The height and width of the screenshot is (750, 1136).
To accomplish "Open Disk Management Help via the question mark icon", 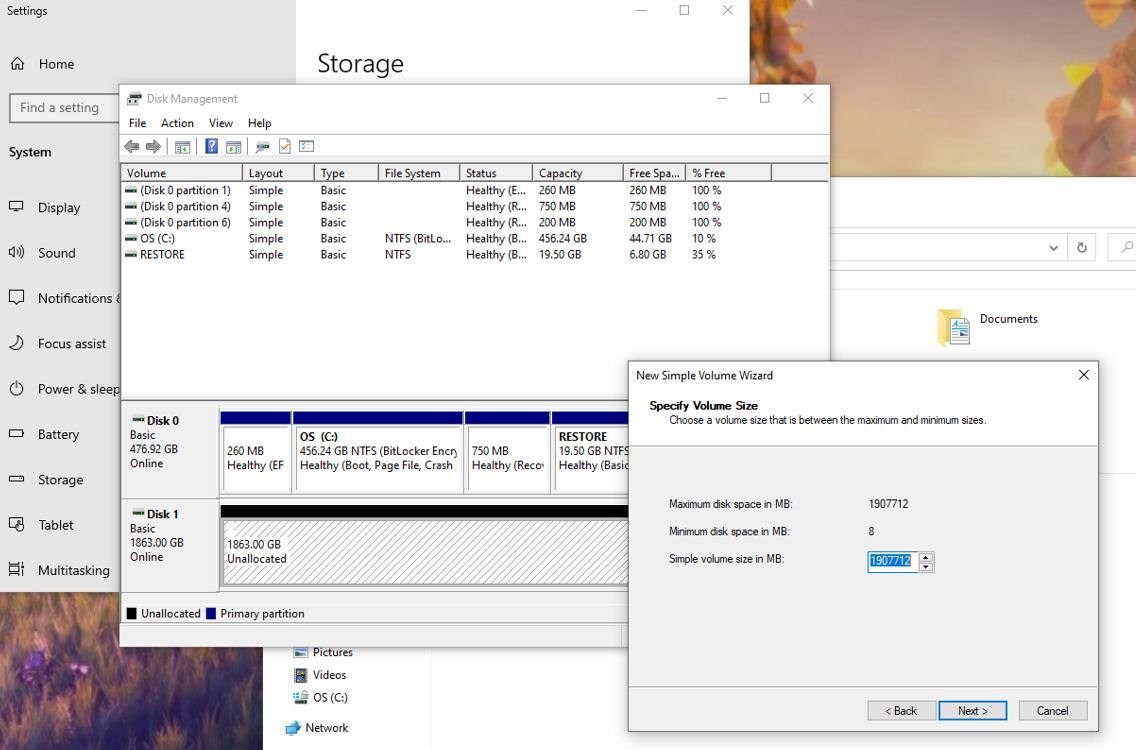I will [x=211, y=146].
